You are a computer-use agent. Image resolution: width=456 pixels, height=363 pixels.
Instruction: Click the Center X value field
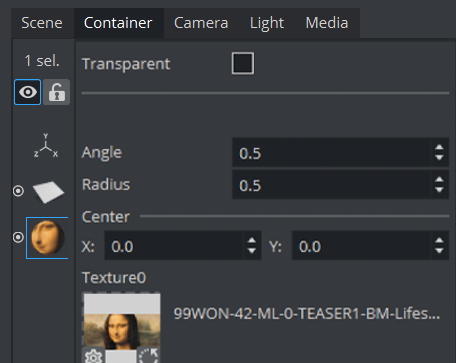174,246
